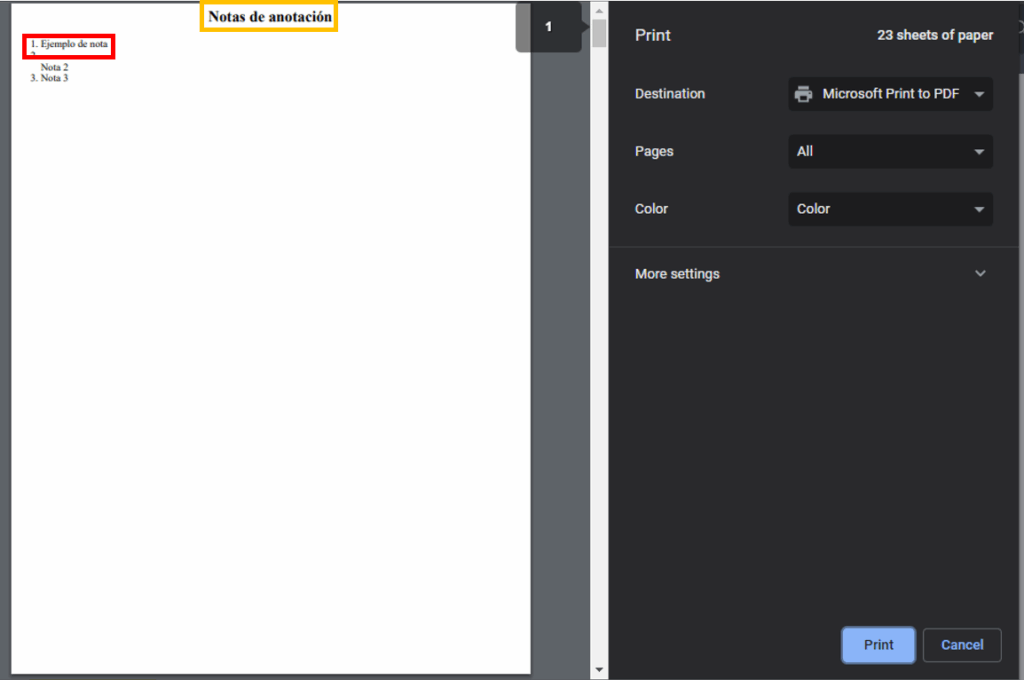Cancel the print dialog
Viewport: 1024px width, 680px height.
961,645
